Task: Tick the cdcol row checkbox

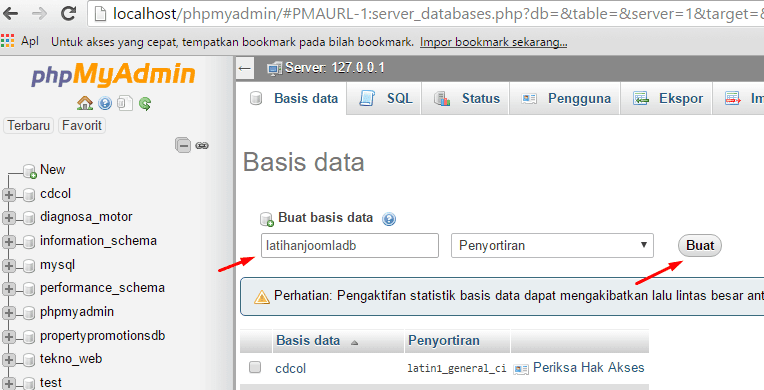Action: point(255,367)
